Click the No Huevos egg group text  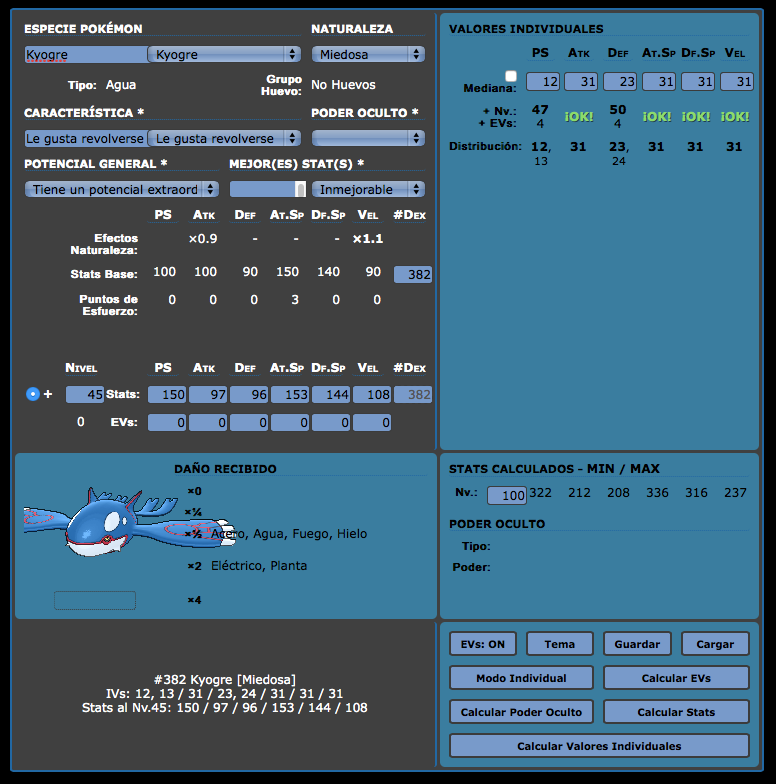(343, 84)
